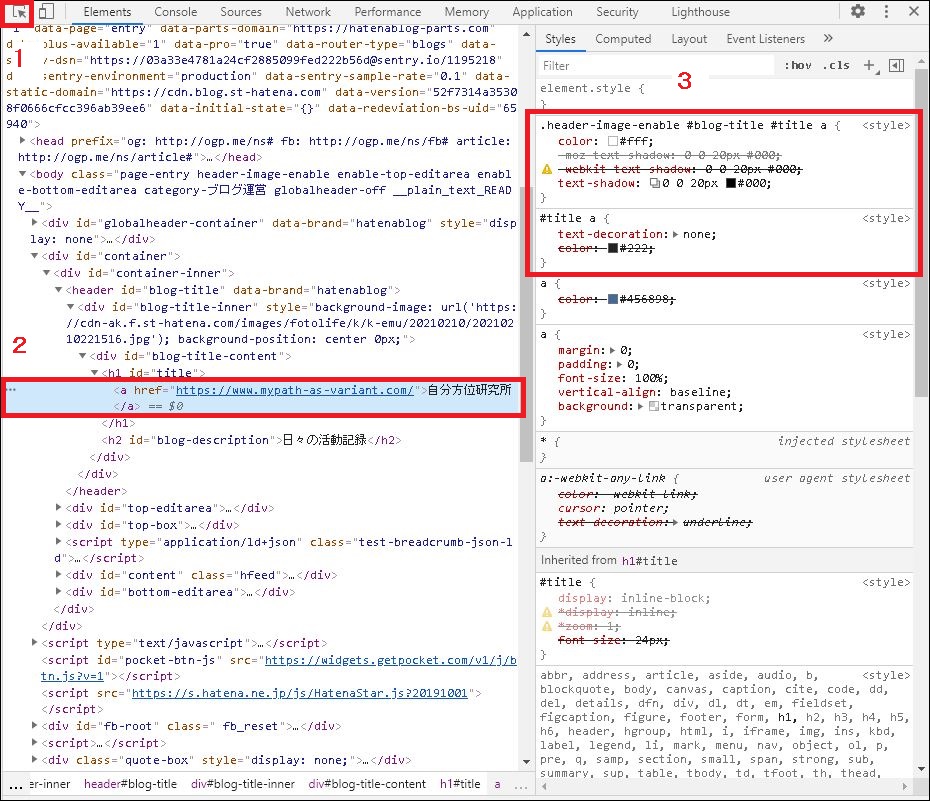
Task: Collapse the blog-title-content div
Action: [x=82, y=356]
